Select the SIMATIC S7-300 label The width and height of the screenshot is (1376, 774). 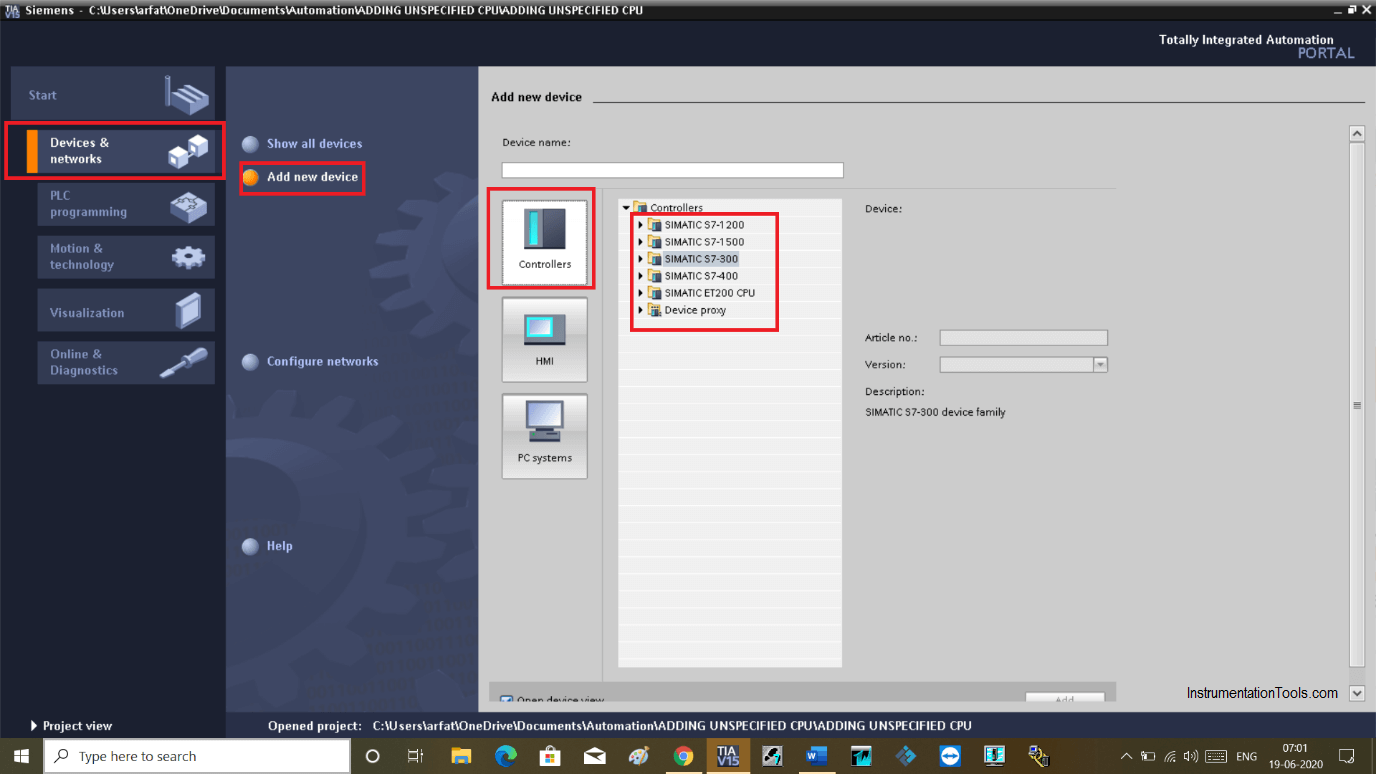pos(701,259)
